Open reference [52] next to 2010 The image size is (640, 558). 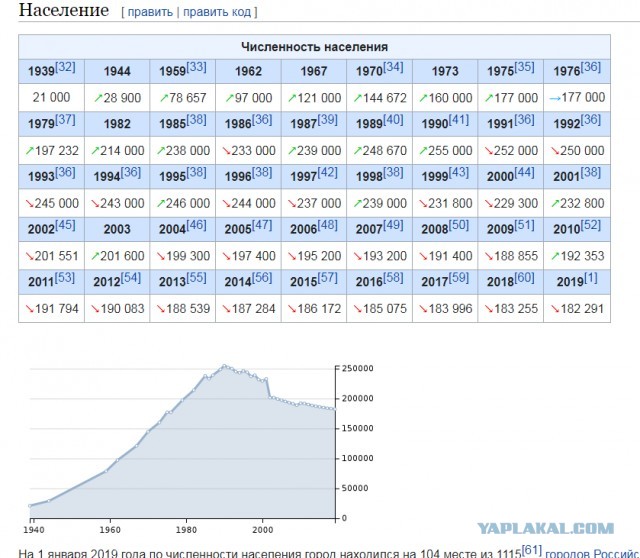(x=591, y=225)
